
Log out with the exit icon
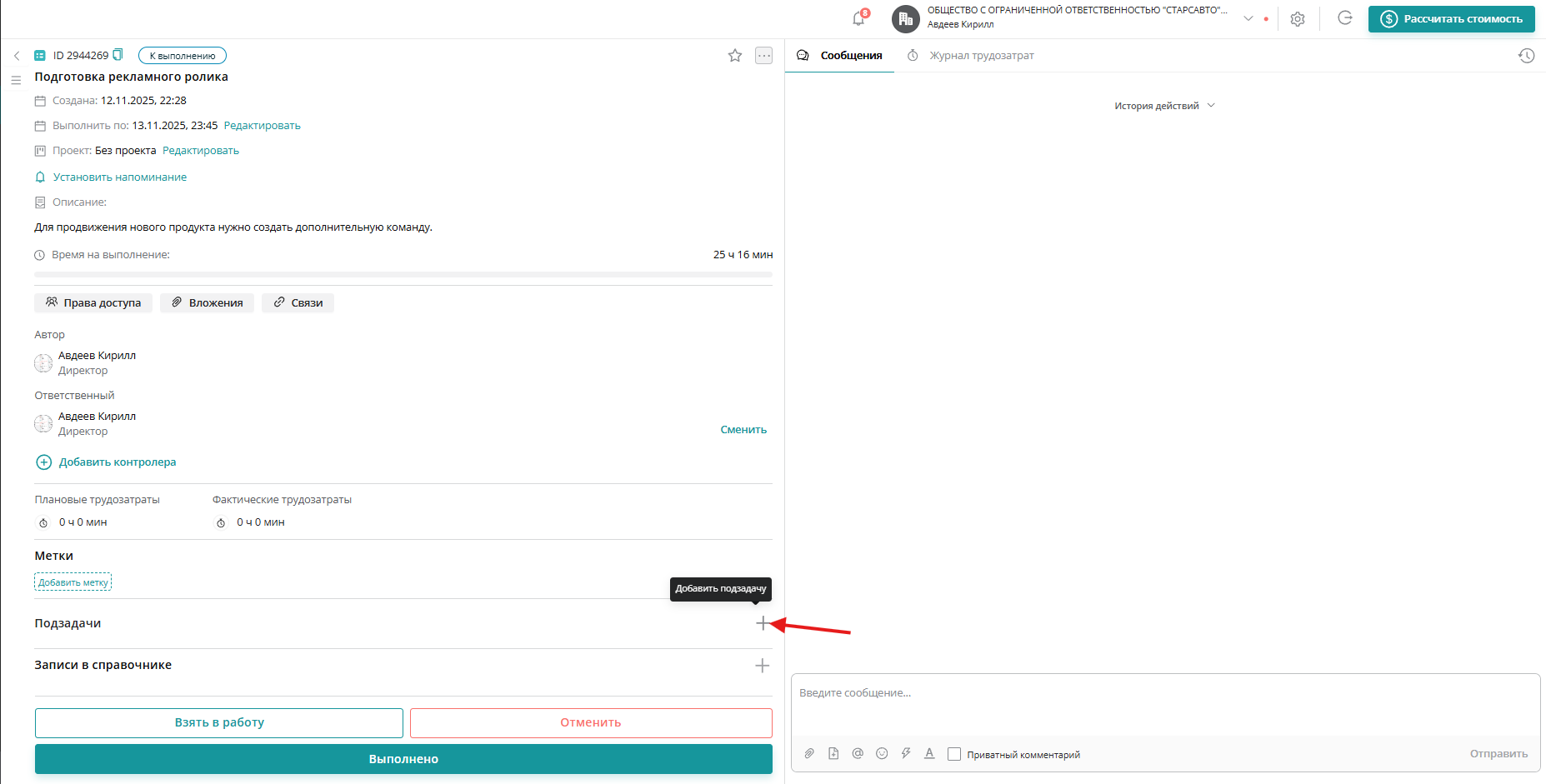pos(1345,18)
